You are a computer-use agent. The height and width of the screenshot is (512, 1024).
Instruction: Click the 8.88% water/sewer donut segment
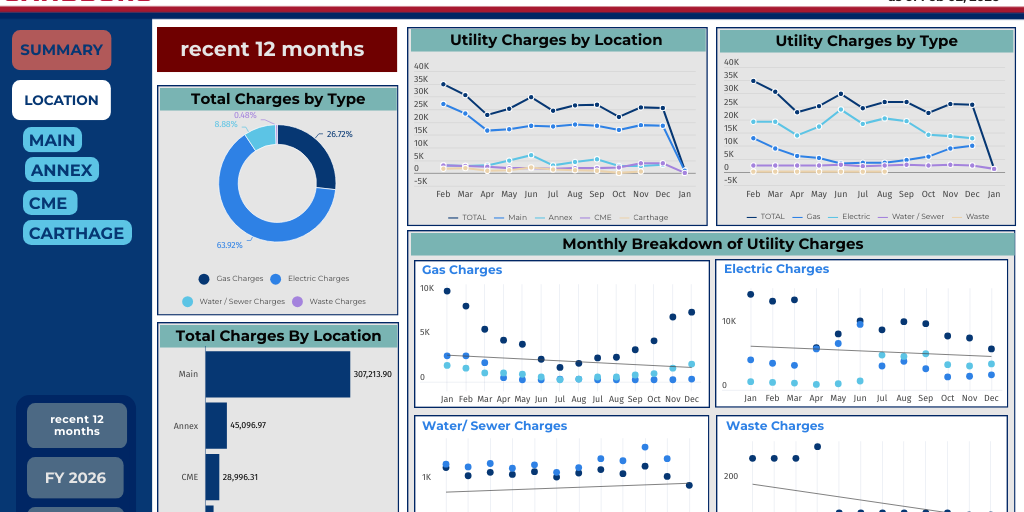coord(261,136)
